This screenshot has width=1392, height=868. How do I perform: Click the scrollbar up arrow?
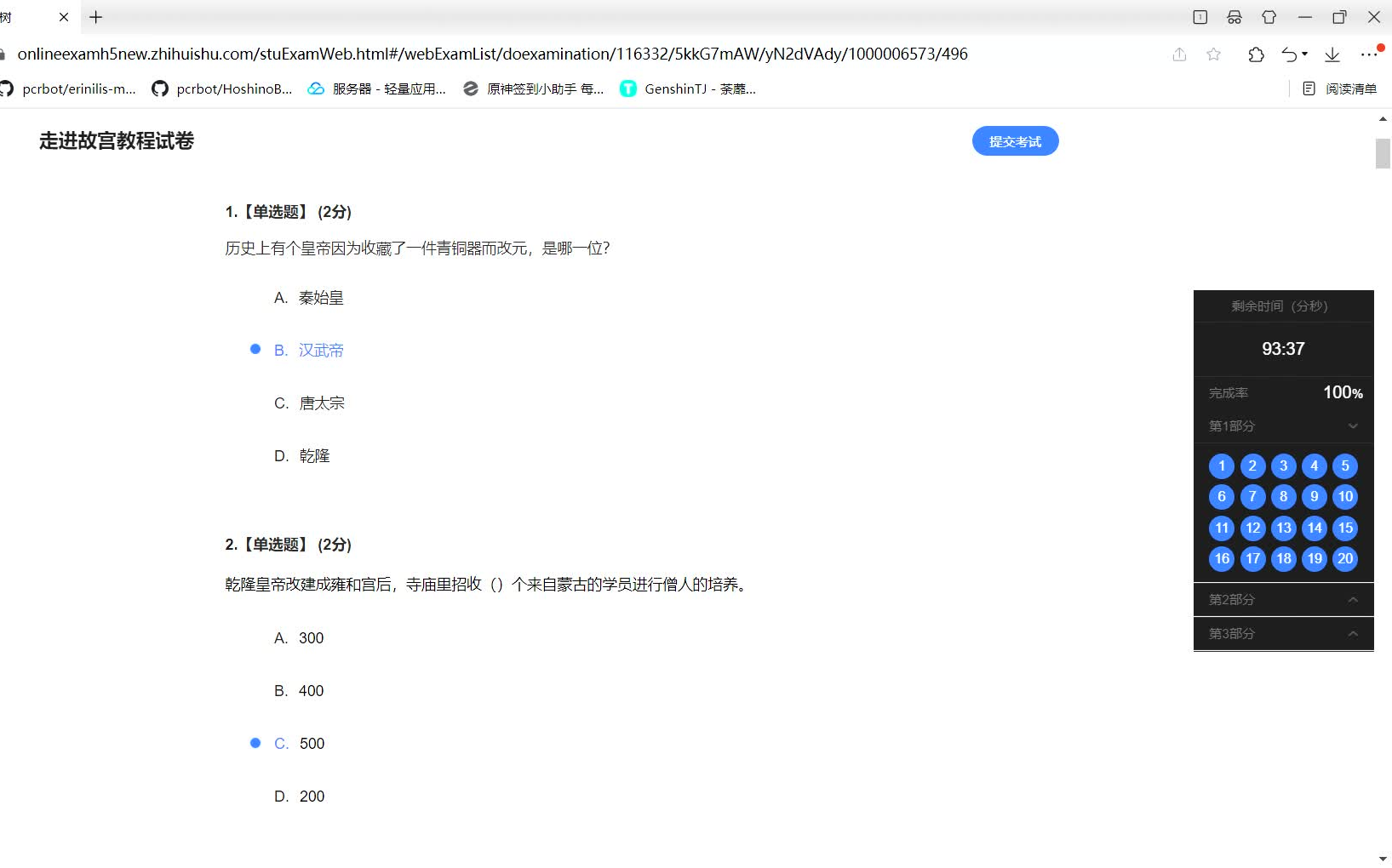point(1383,120)
